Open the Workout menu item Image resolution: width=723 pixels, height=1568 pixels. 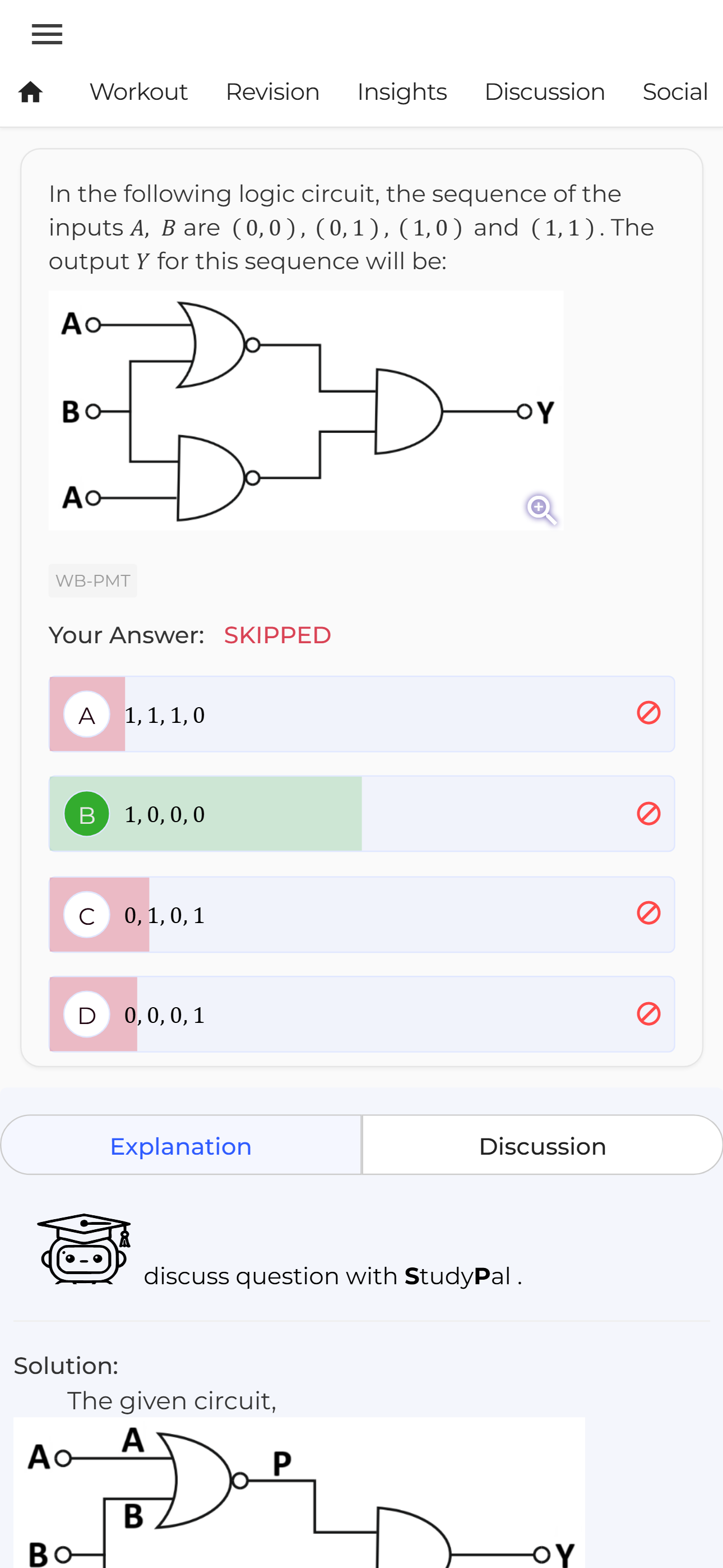pos(139,92)
